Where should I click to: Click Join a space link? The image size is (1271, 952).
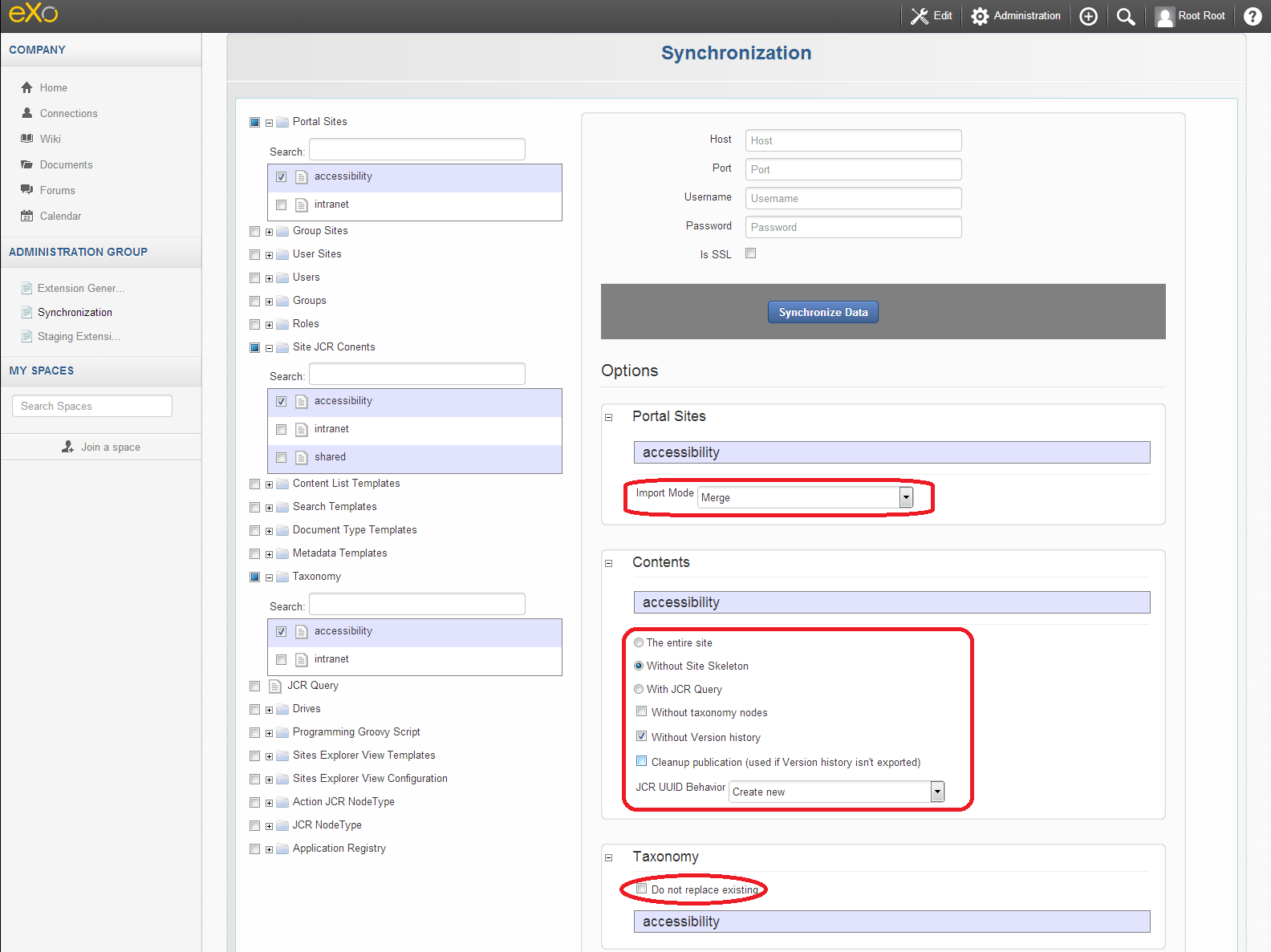point(101,447)
